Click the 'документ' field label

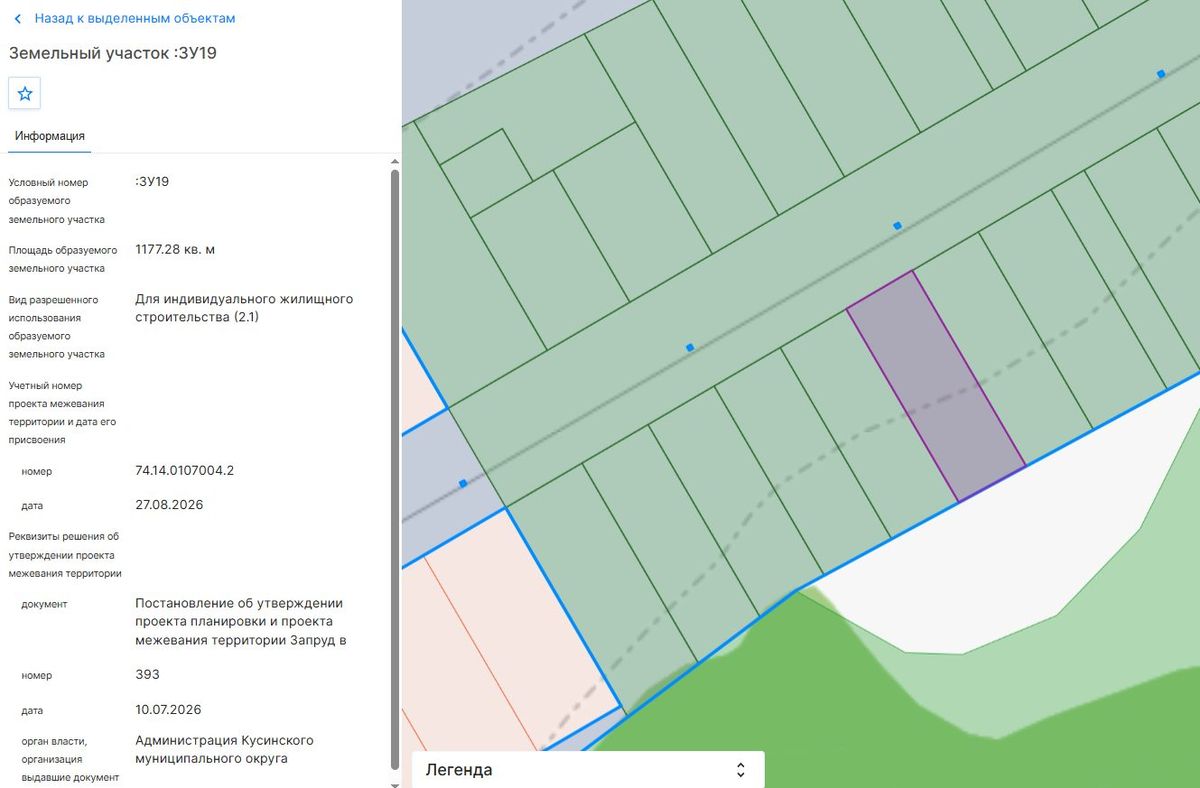(44, 604)
